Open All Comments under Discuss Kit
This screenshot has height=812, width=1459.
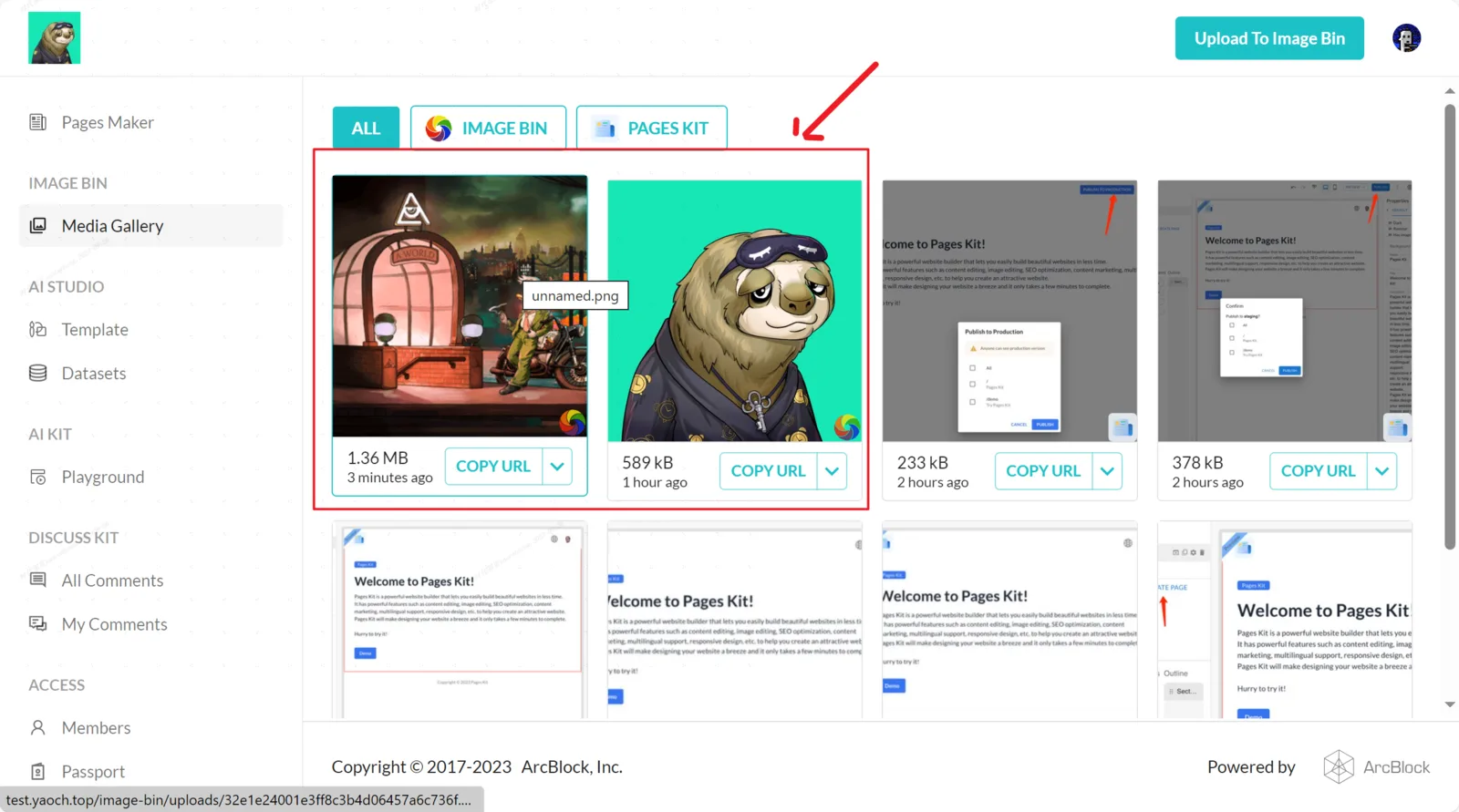[x=151, y=580]
